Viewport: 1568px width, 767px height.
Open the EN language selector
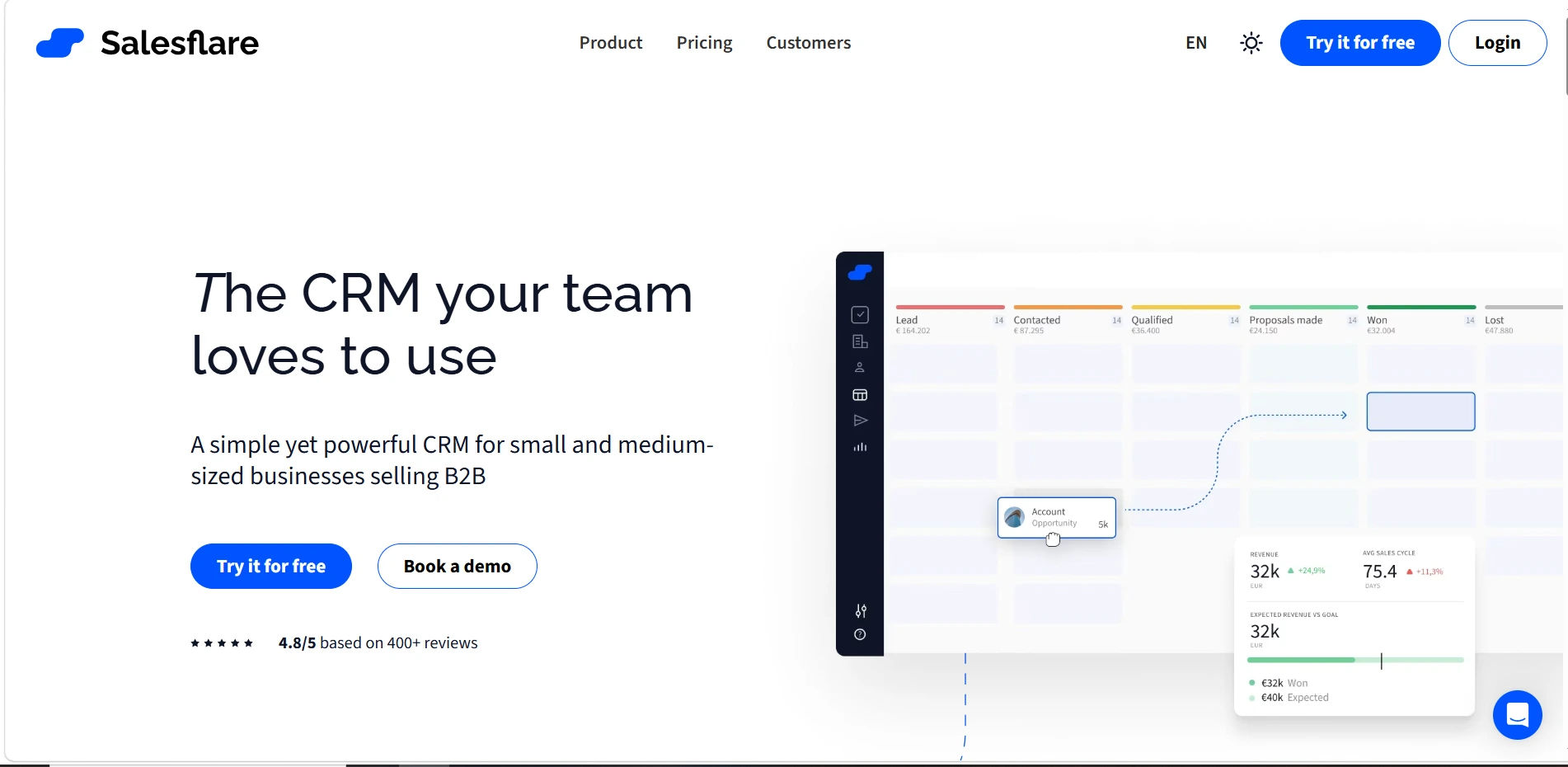pyautogui.click(x=1195, y=43)
